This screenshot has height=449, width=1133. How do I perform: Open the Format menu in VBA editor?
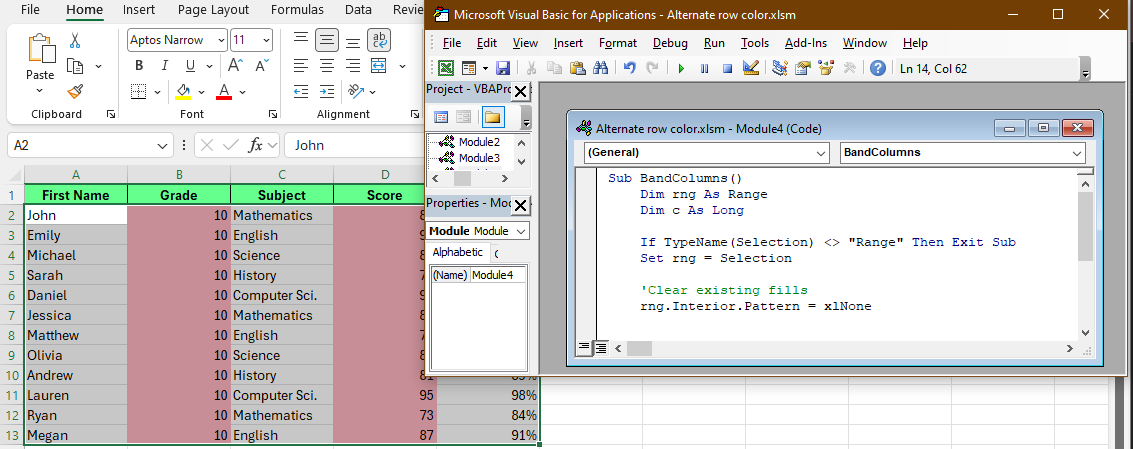coord(618,43)
